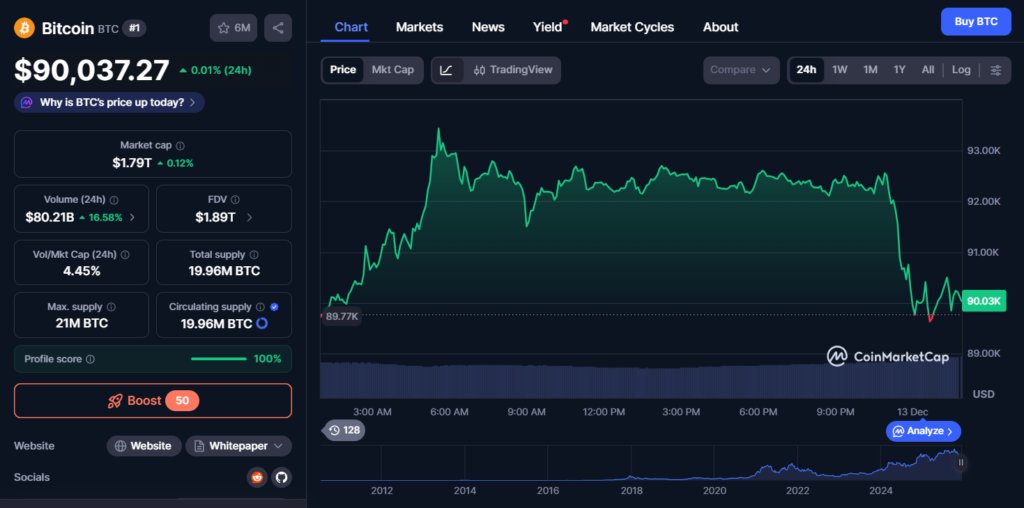1024x508 pixels.
Task: Switch chart to Mkt Cap view
Action: point(392,70)
